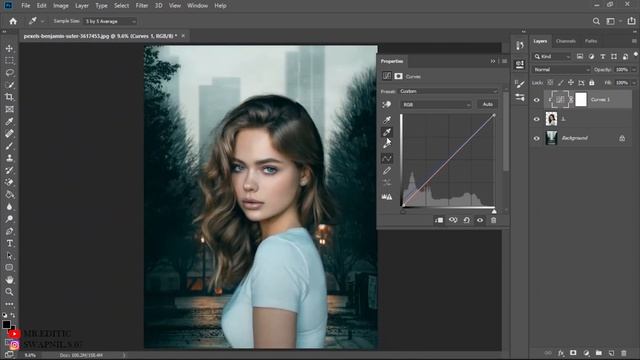The image size is (640, 360).
Task: Hide the Layer 1 portrait layer
Action: (x=537, y=119)
